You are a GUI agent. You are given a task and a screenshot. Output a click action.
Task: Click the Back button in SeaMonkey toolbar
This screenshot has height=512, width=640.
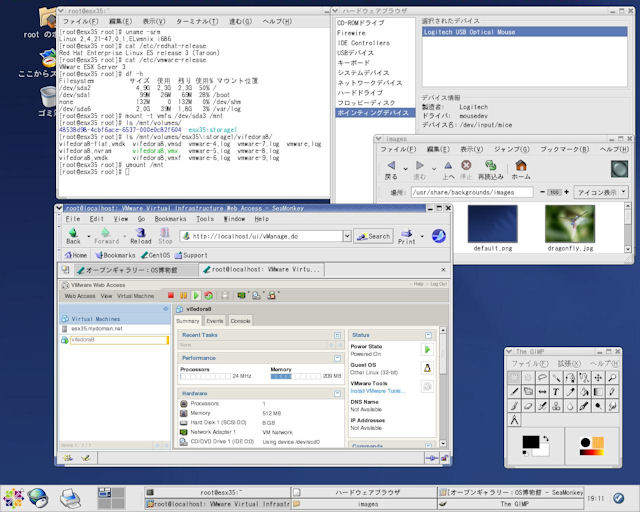point(73,236)
